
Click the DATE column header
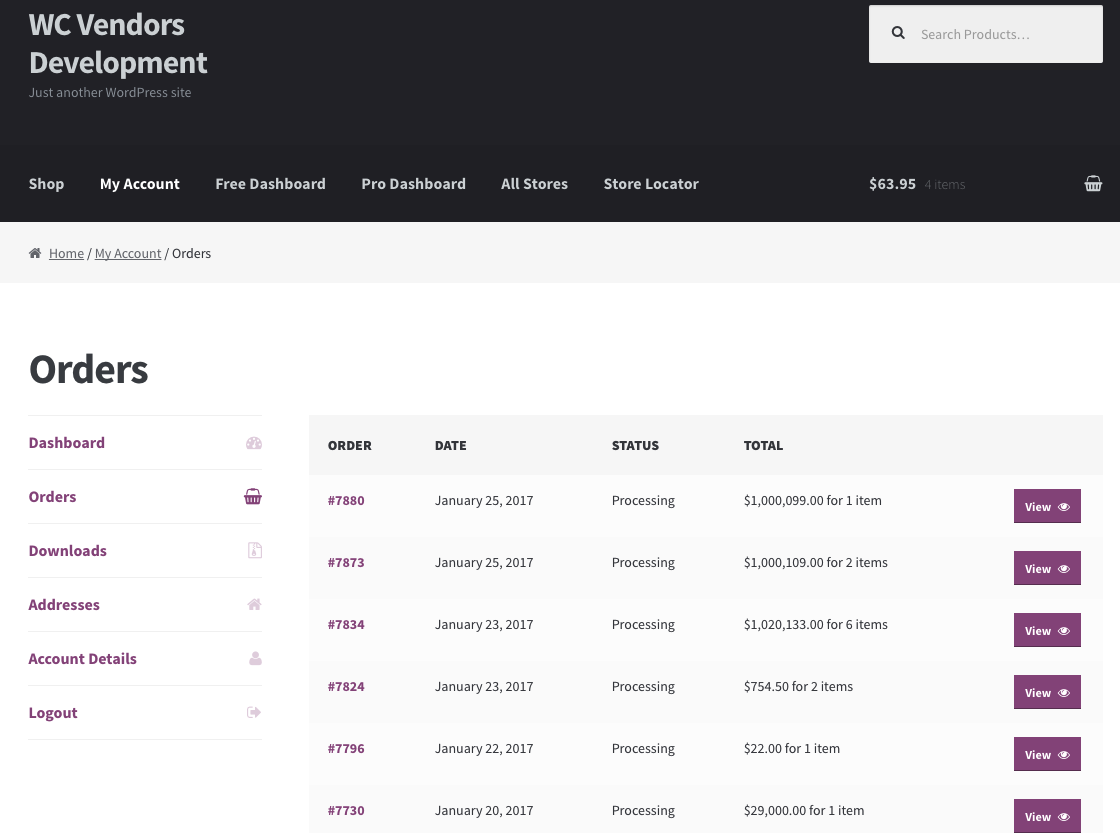click(451, 445)
